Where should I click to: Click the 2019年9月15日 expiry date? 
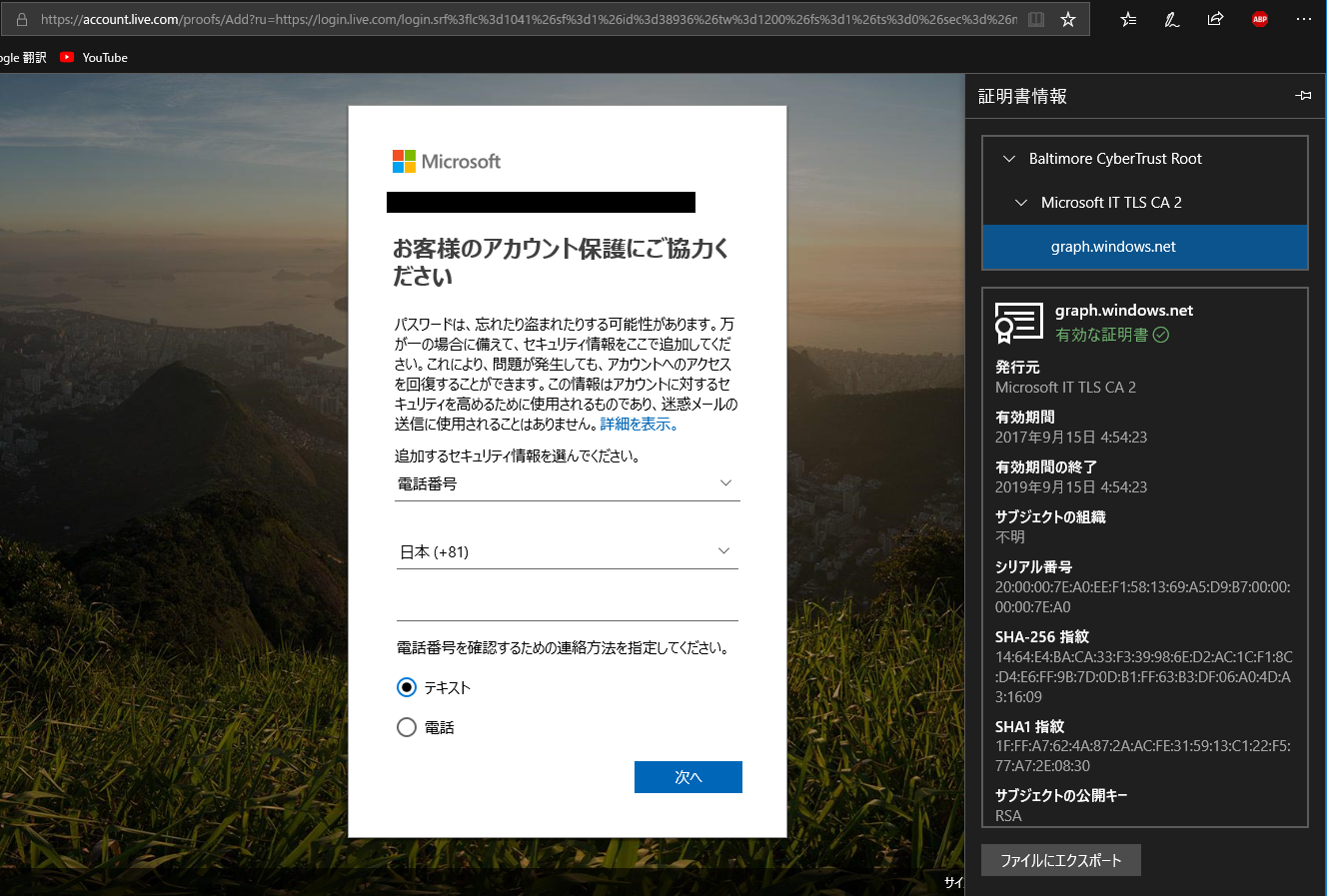(1071, 487)
